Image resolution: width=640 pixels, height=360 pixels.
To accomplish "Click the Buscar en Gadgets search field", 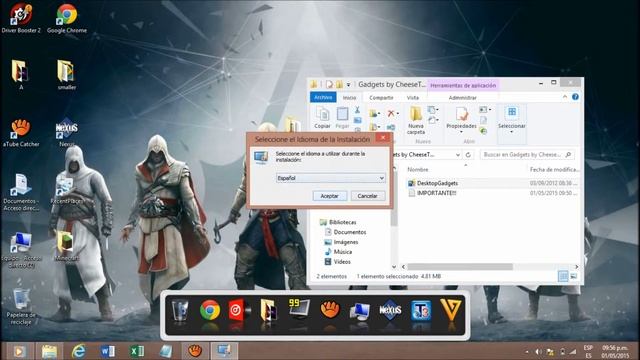I will click(x=527, y=155).
